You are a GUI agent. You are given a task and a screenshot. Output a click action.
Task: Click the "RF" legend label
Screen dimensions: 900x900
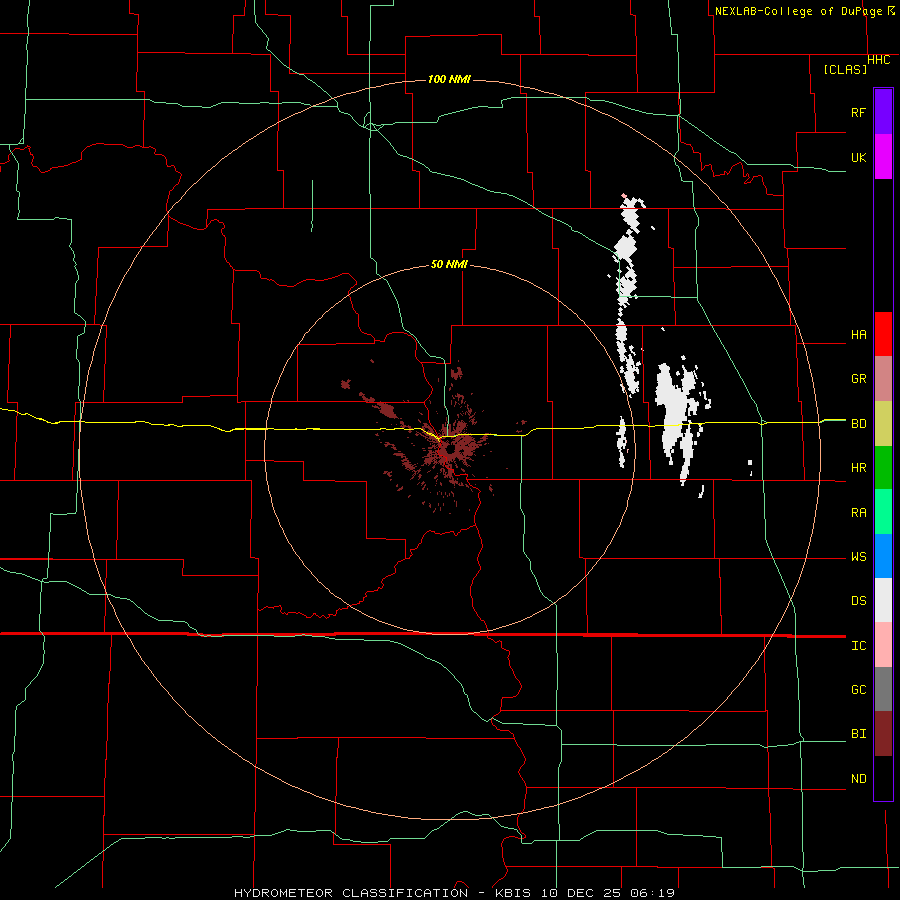(x=858, y=112)
